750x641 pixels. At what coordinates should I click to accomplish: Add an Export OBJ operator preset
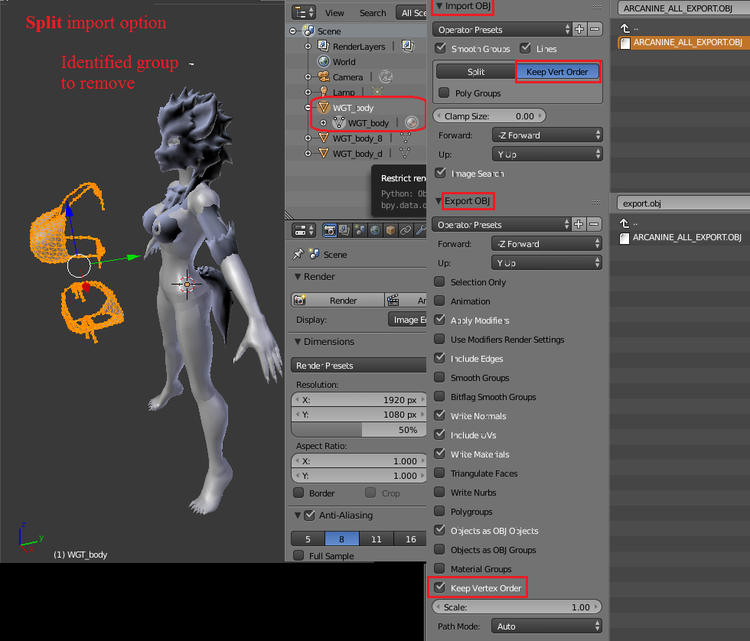tap(578, 224)
